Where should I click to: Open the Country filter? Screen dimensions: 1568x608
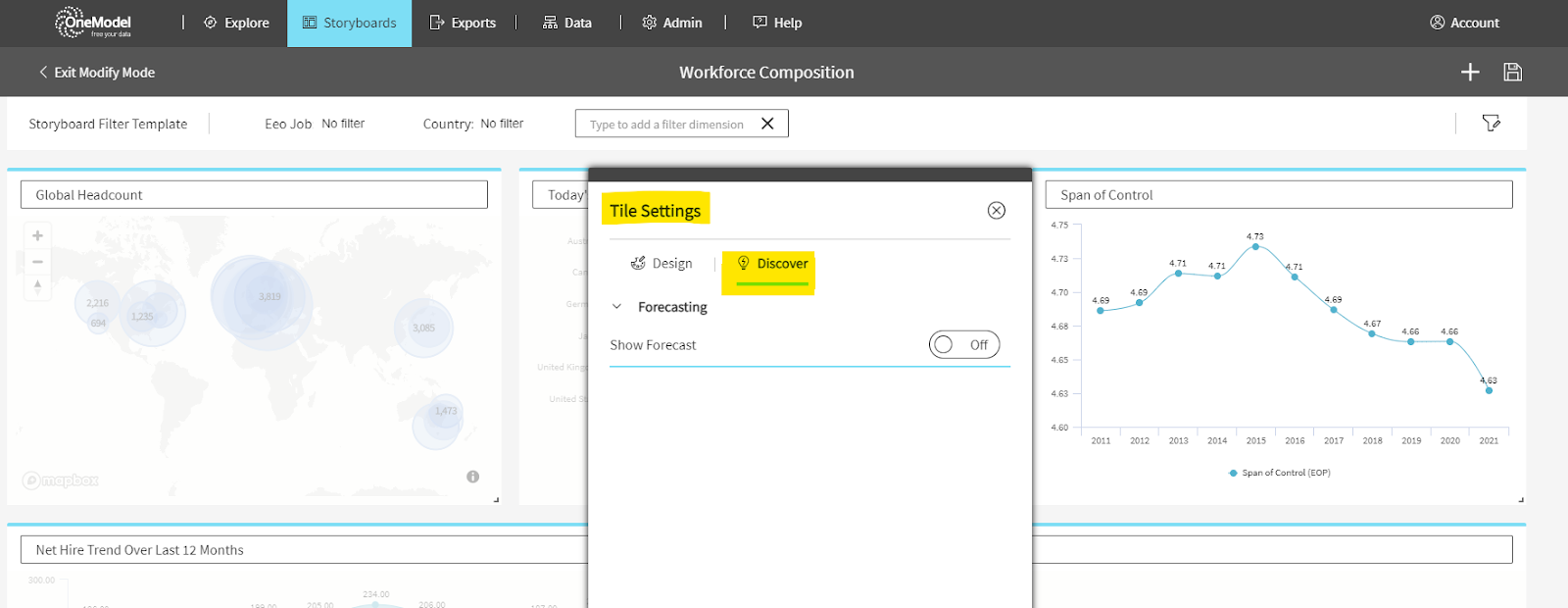coord(473,124)
